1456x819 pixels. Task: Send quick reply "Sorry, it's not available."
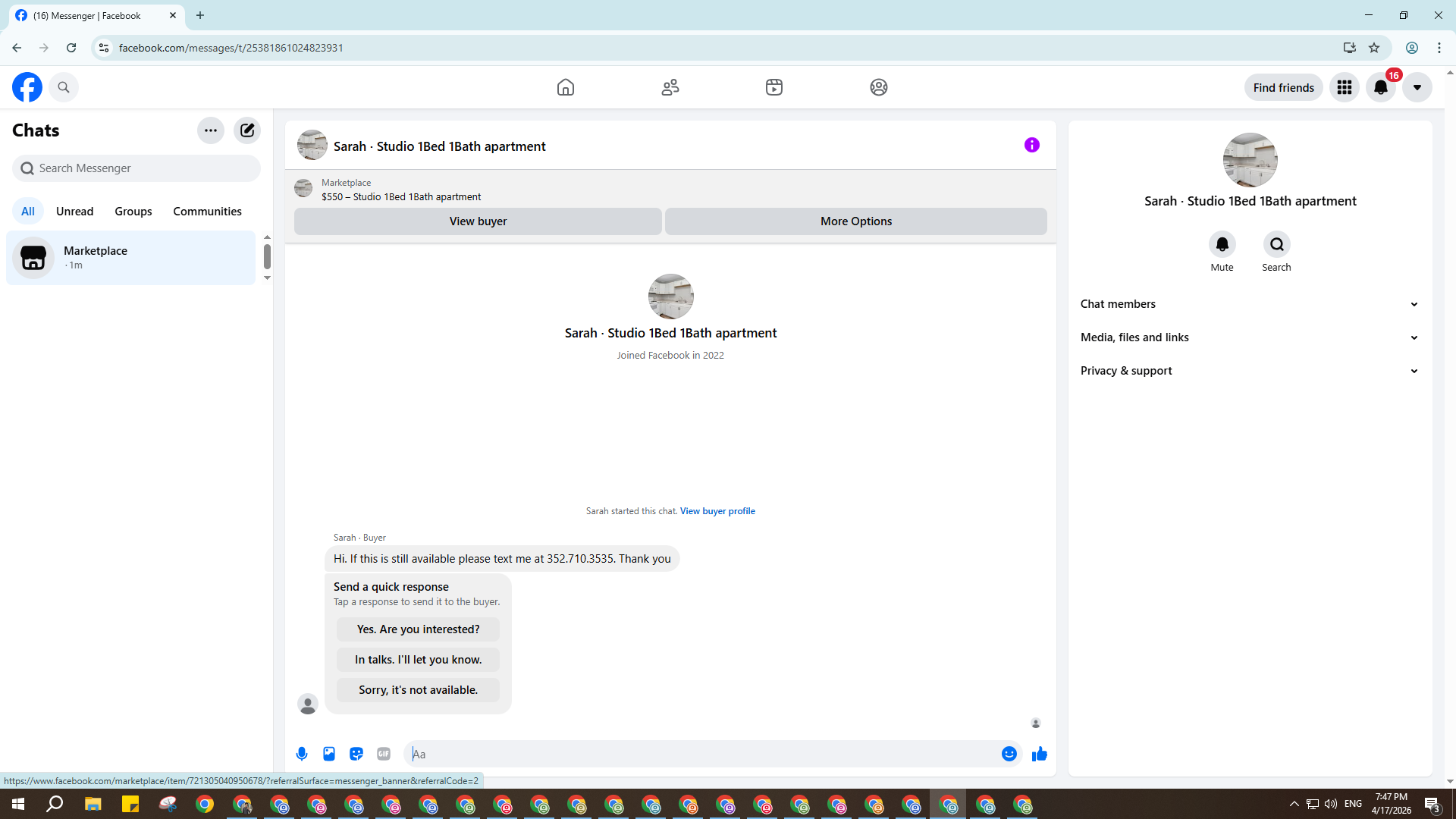[x=418, y=690]
